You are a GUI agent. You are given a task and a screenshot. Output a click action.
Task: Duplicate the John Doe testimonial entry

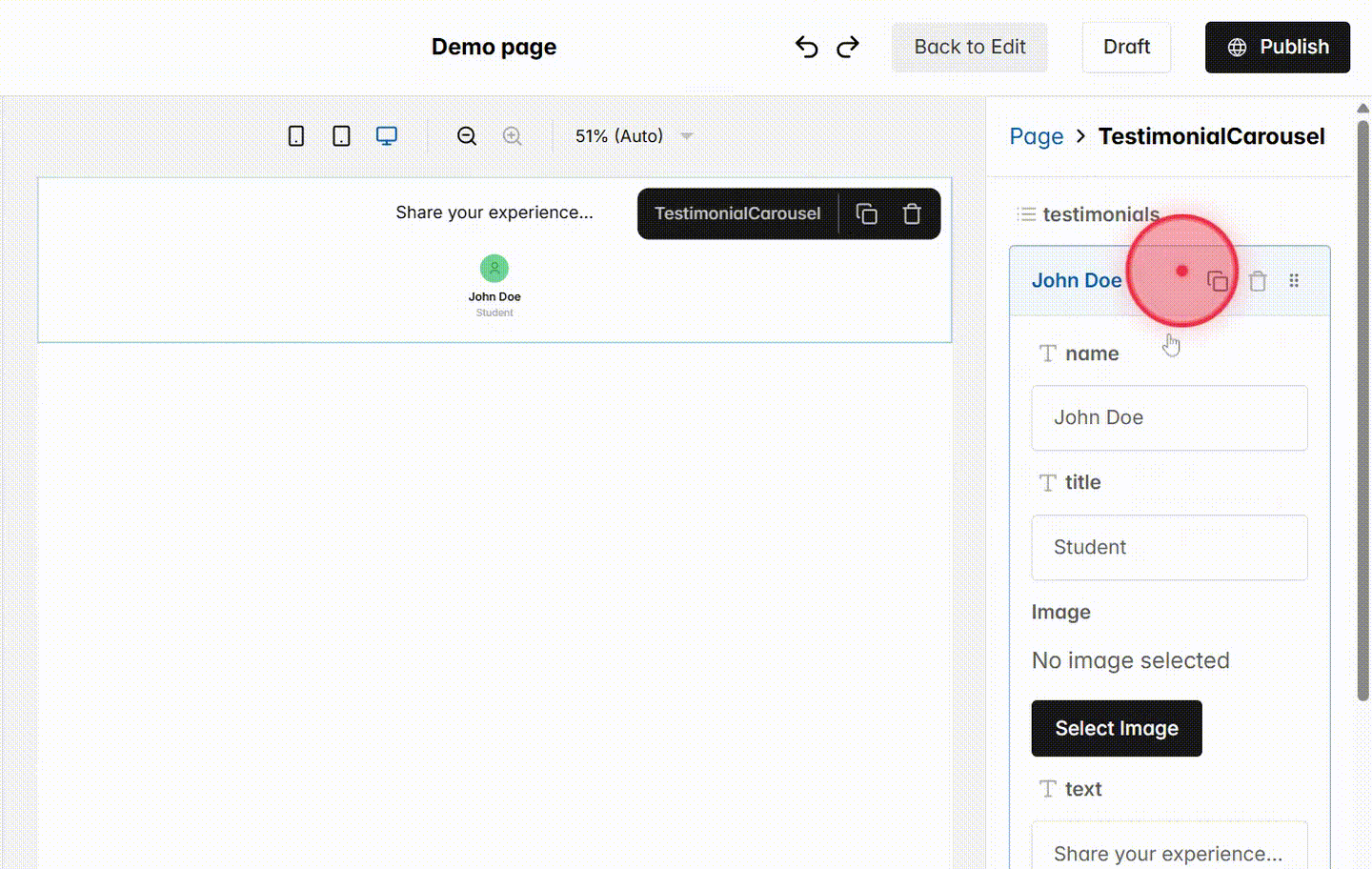[1219, 280]
